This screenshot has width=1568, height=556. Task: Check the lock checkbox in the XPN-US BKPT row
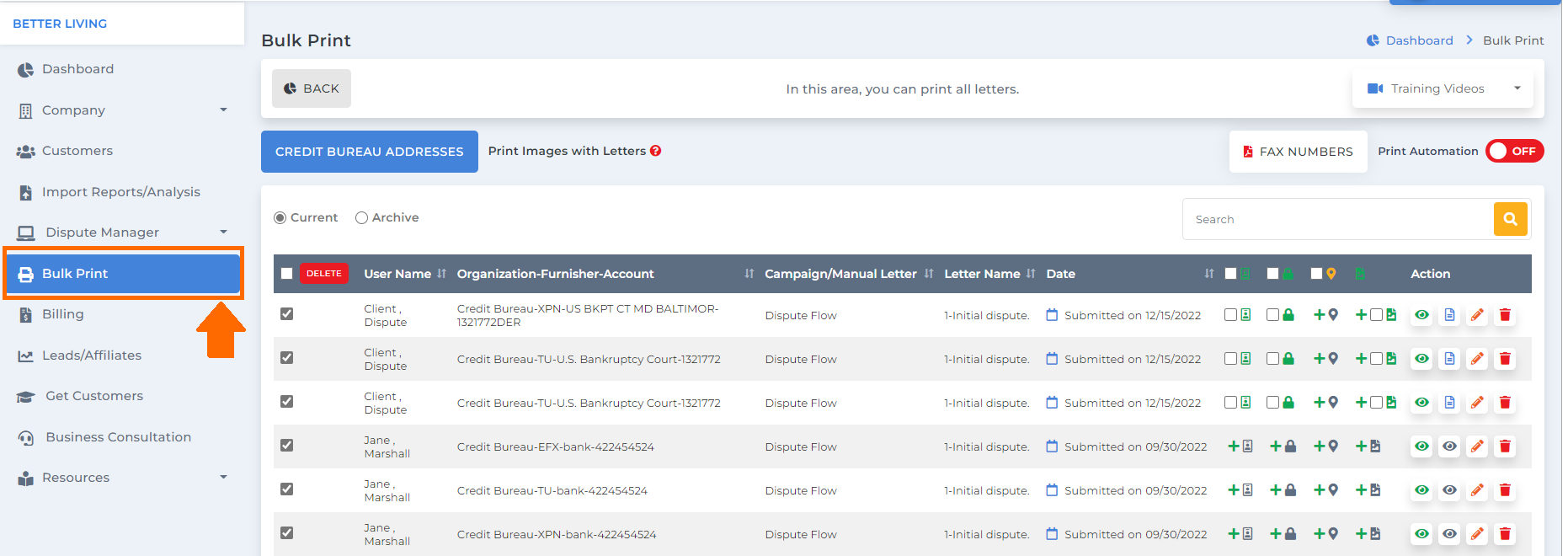(1272, 315)
